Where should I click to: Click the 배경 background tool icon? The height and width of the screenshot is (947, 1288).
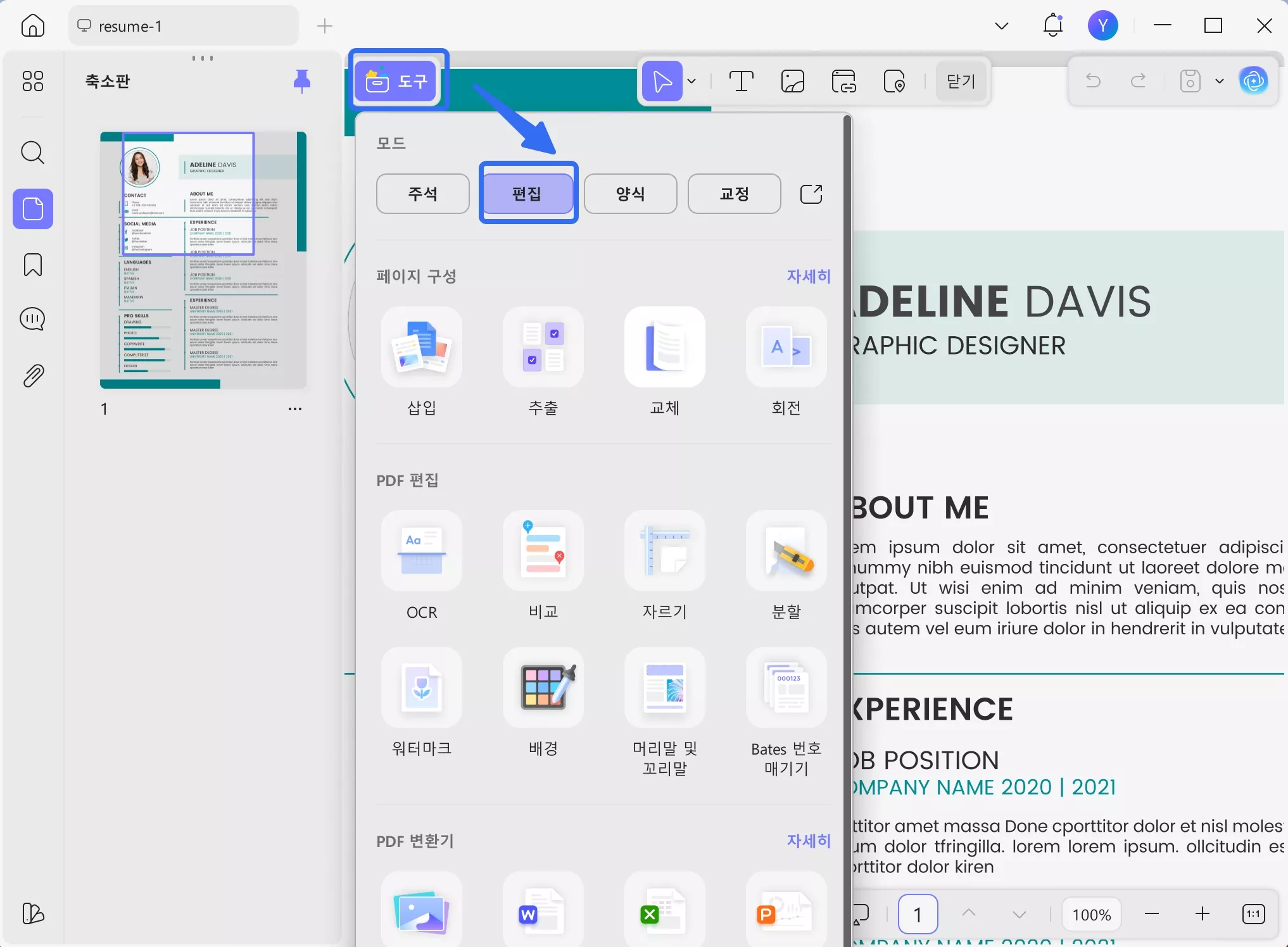543,688
